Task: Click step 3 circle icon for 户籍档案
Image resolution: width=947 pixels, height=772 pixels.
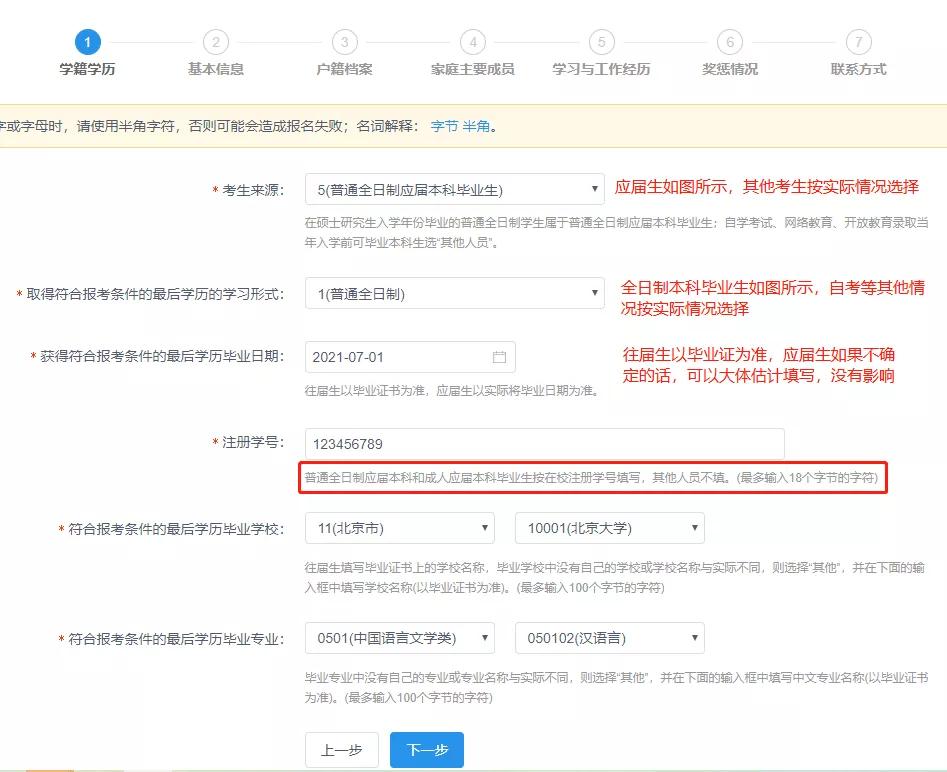Action: click(344, 42)
